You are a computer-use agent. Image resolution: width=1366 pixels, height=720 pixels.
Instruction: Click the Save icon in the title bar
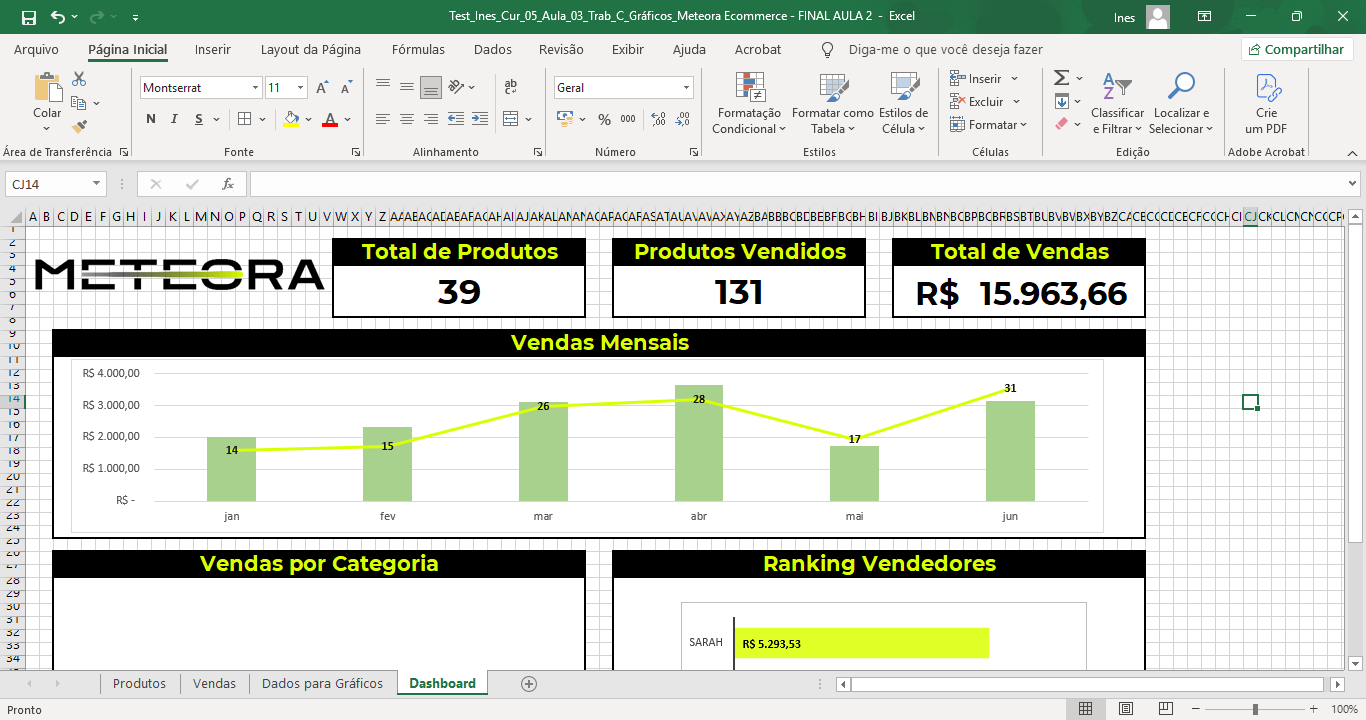29,17
